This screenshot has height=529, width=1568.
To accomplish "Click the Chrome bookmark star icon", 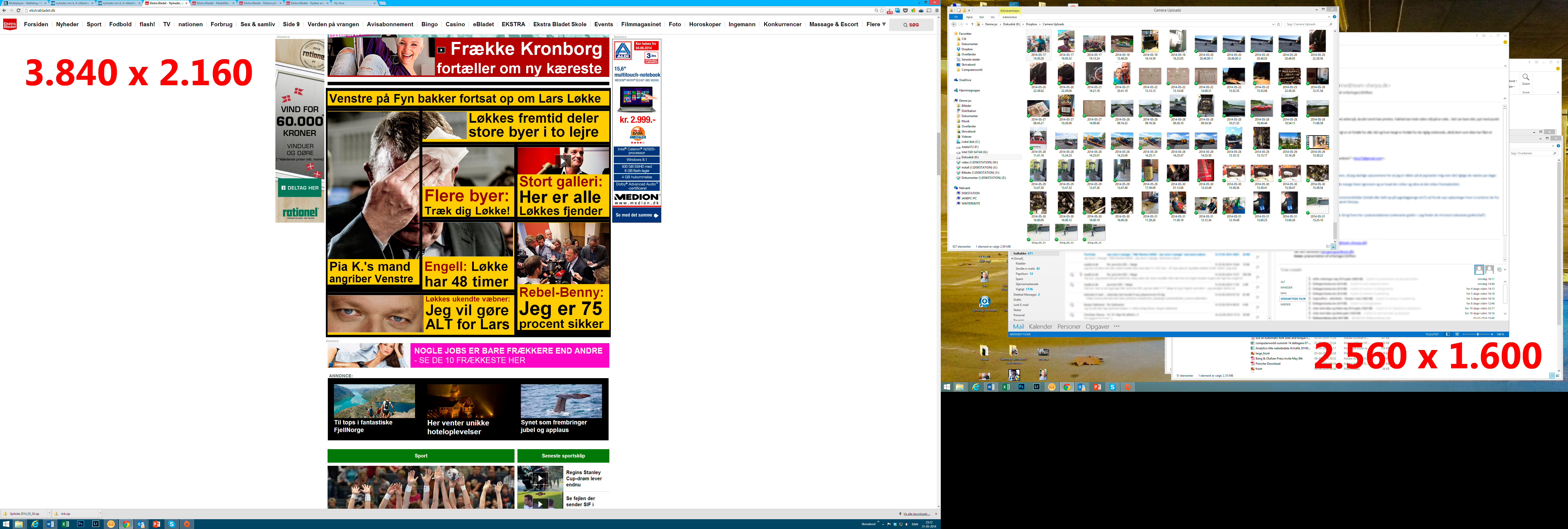I will click(882, 10).
